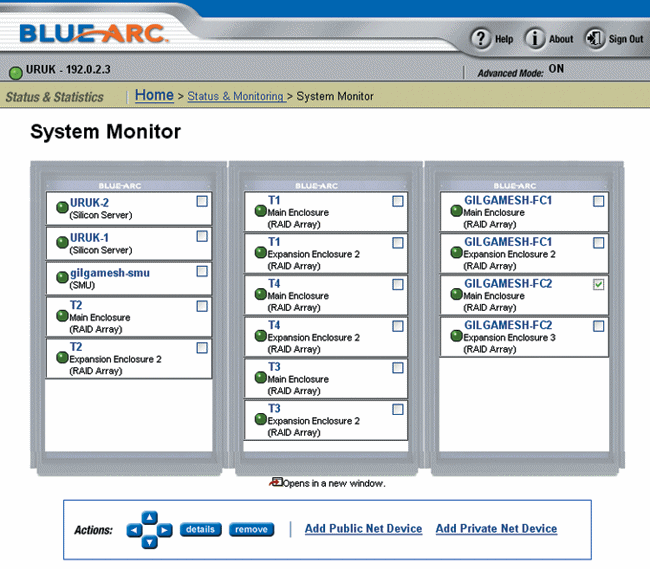Image resolution: width=650 pixels, height=569 pixels.
Task: Click the opens-in-new-window legend icon
Action: click(276, 482)
